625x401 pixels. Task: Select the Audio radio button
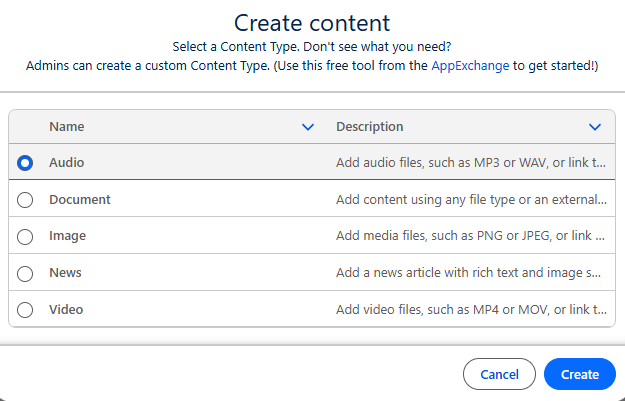25,163
